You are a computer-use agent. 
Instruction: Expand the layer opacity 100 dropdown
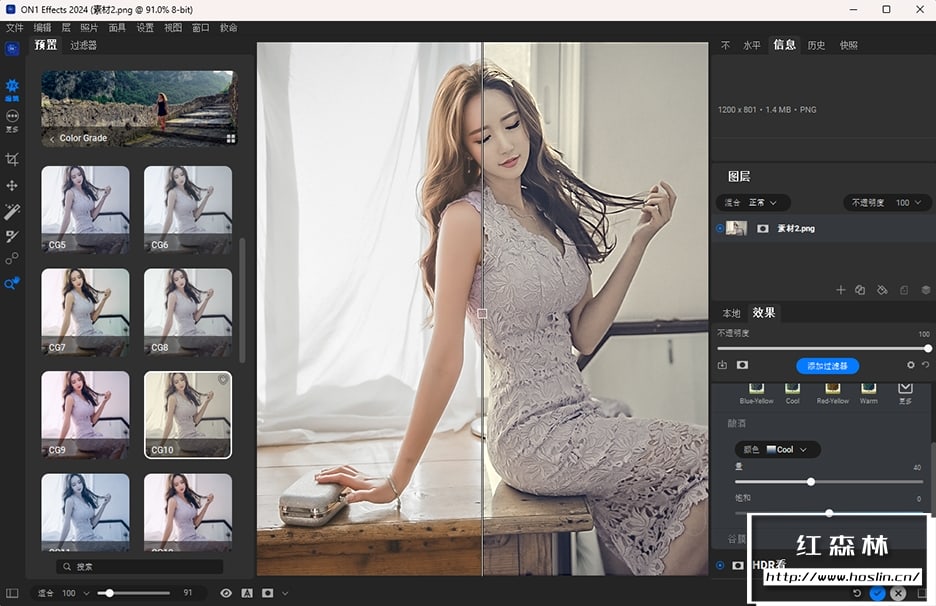(908, 202)
